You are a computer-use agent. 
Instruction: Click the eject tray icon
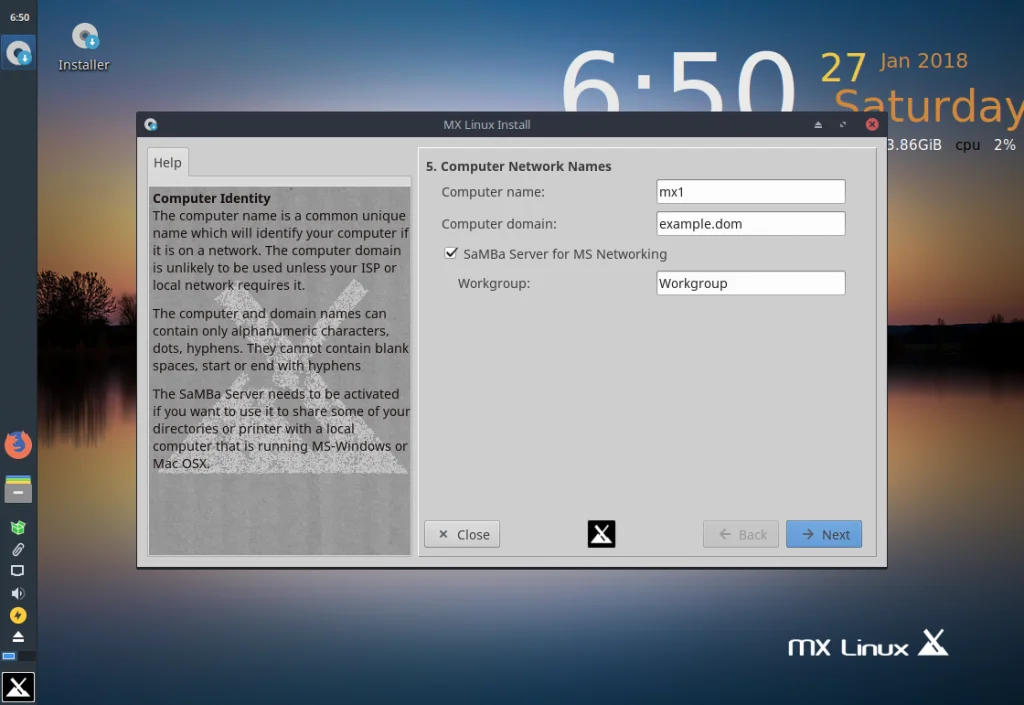18,637
